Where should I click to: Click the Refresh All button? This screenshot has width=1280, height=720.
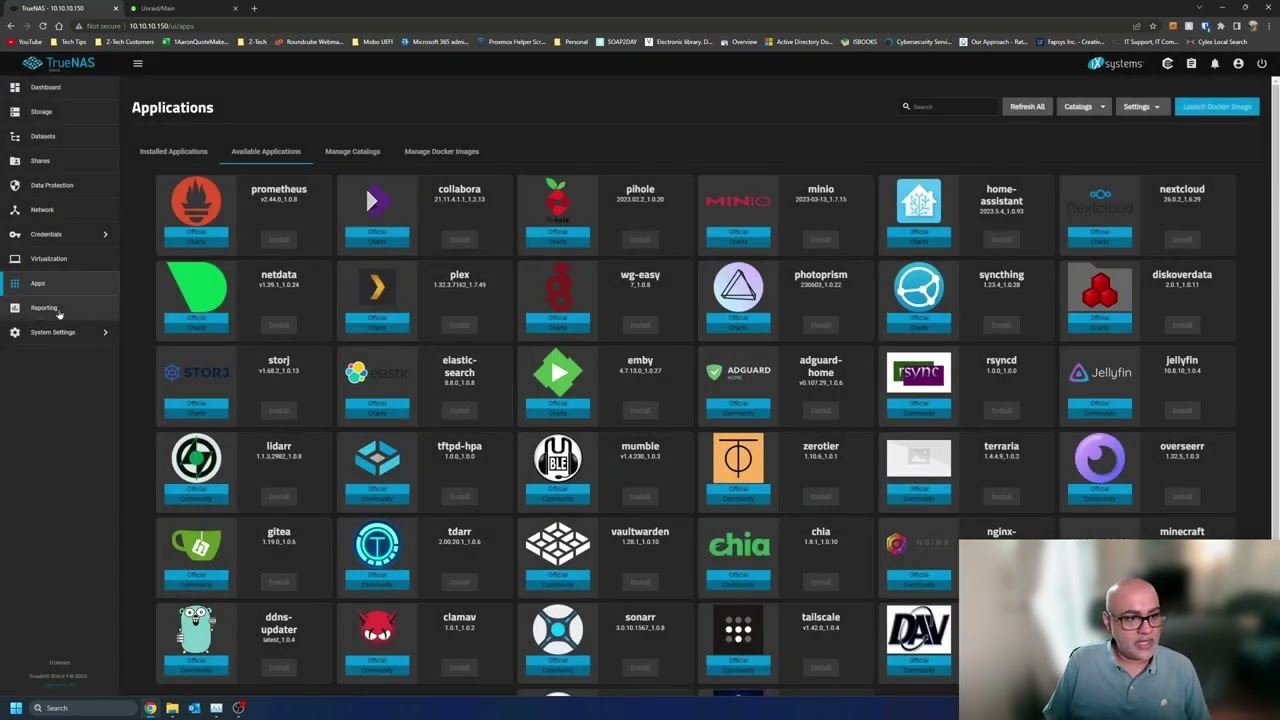coord(1027,107)
